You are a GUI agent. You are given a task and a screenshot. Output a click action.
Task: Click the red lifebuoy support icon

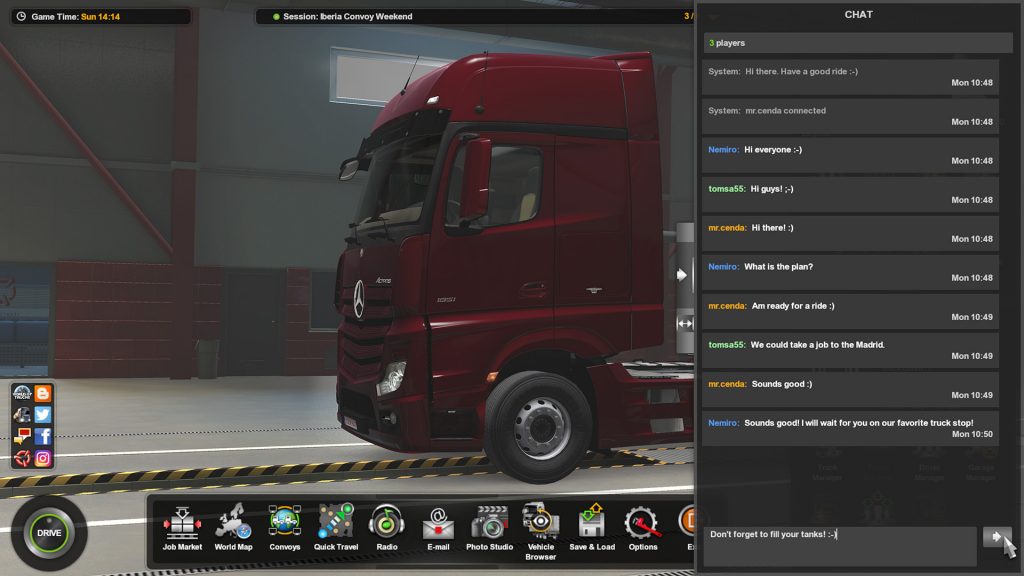[22, 458]
